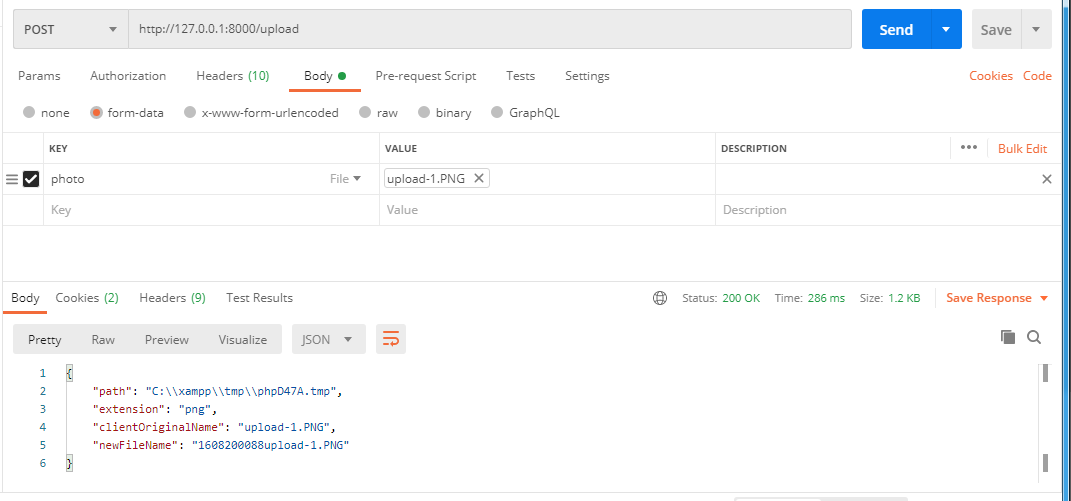Click the globe network icon beside Status
This screenshot has width=1071, height=501.
coord(660,298)
